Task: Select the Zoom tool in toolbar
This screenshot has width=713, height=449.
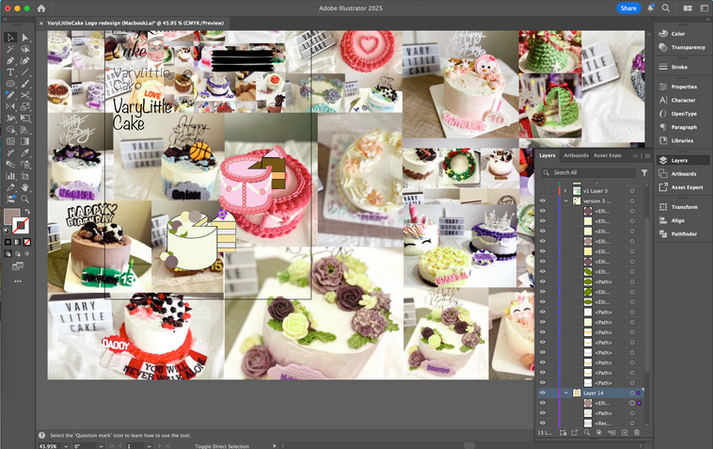Action: click(x=25, y=199)
